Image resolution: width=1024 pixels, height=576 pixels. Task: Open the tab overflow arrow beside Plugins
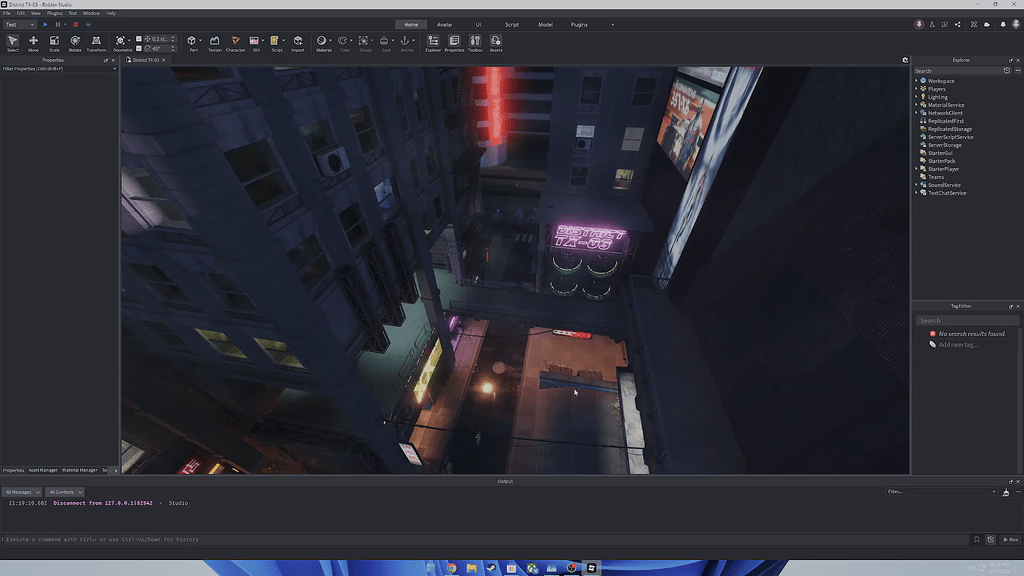click(613, 25)
